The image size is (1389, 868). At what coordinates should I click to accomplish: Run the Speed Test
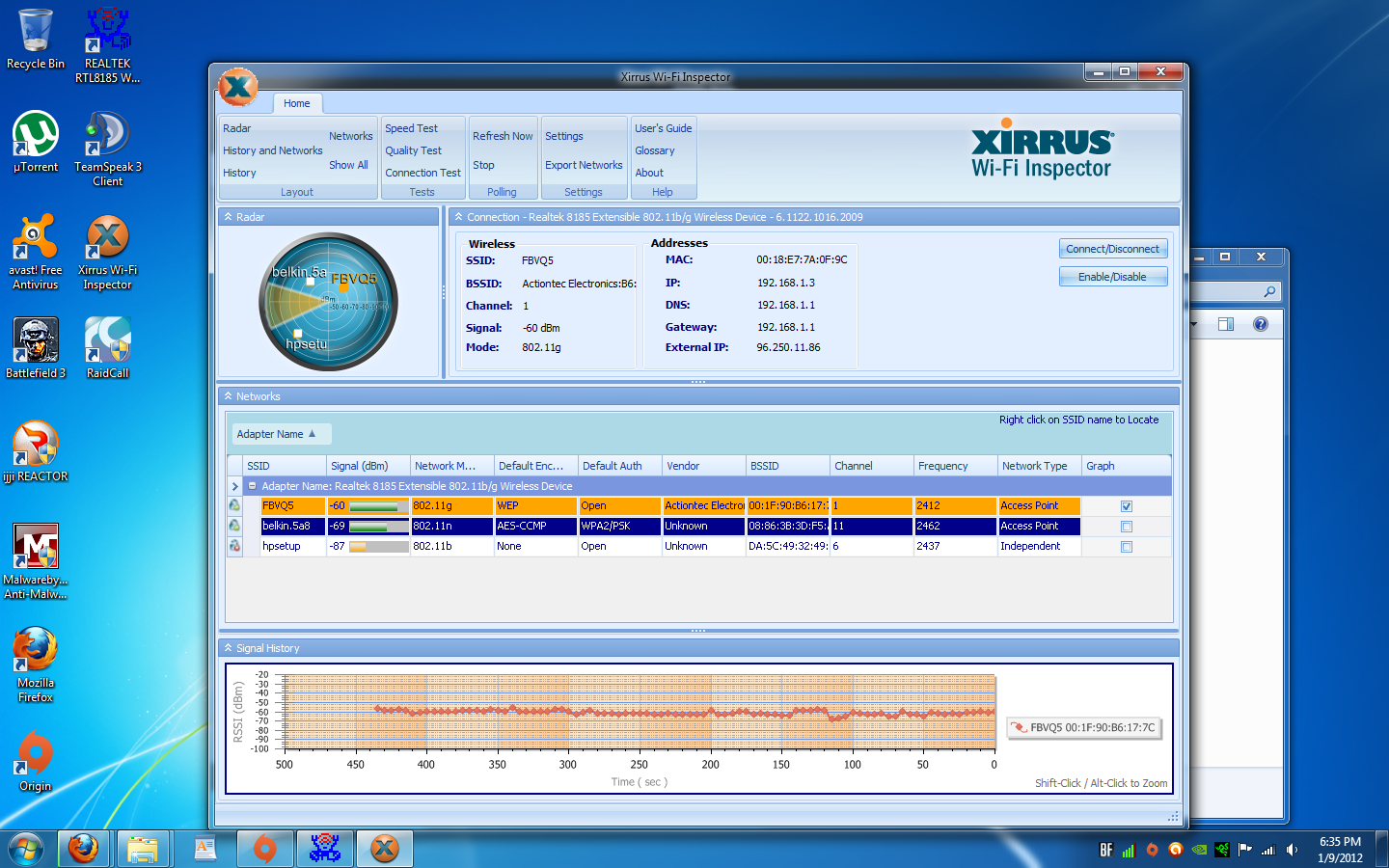coord(411,128)
